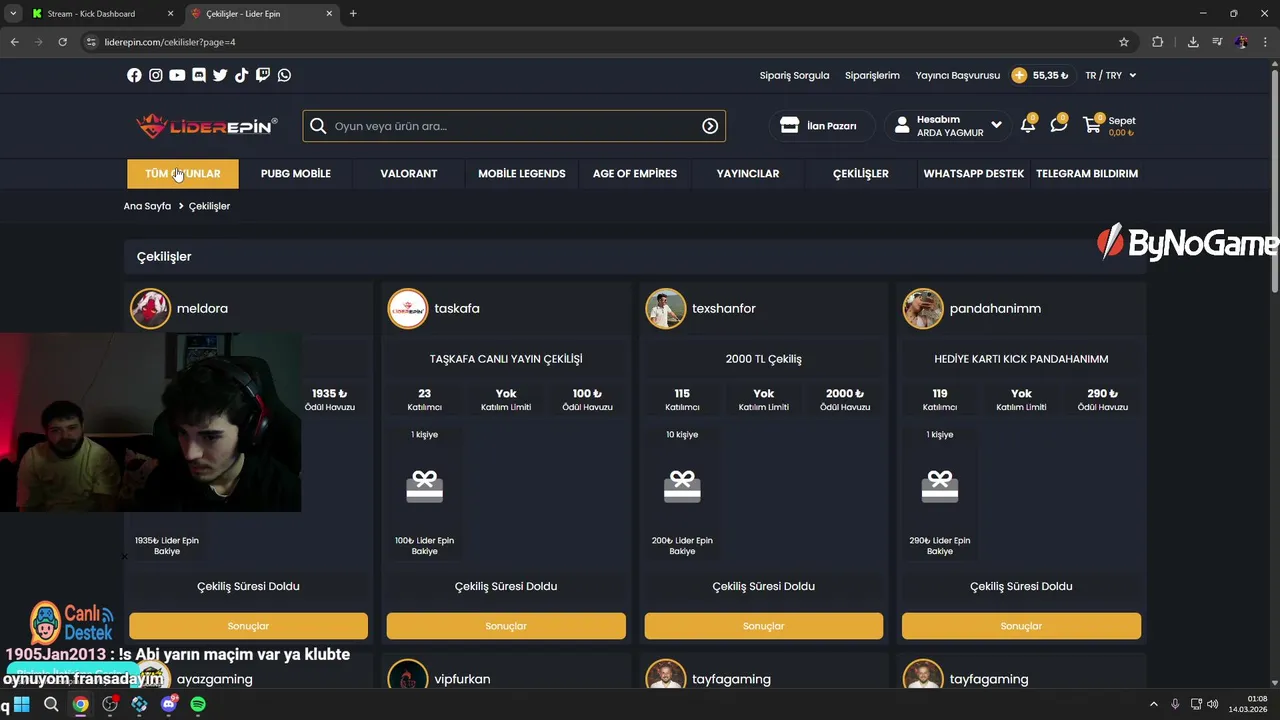Open the texshanfor profile avatar

tap(666, 309)
